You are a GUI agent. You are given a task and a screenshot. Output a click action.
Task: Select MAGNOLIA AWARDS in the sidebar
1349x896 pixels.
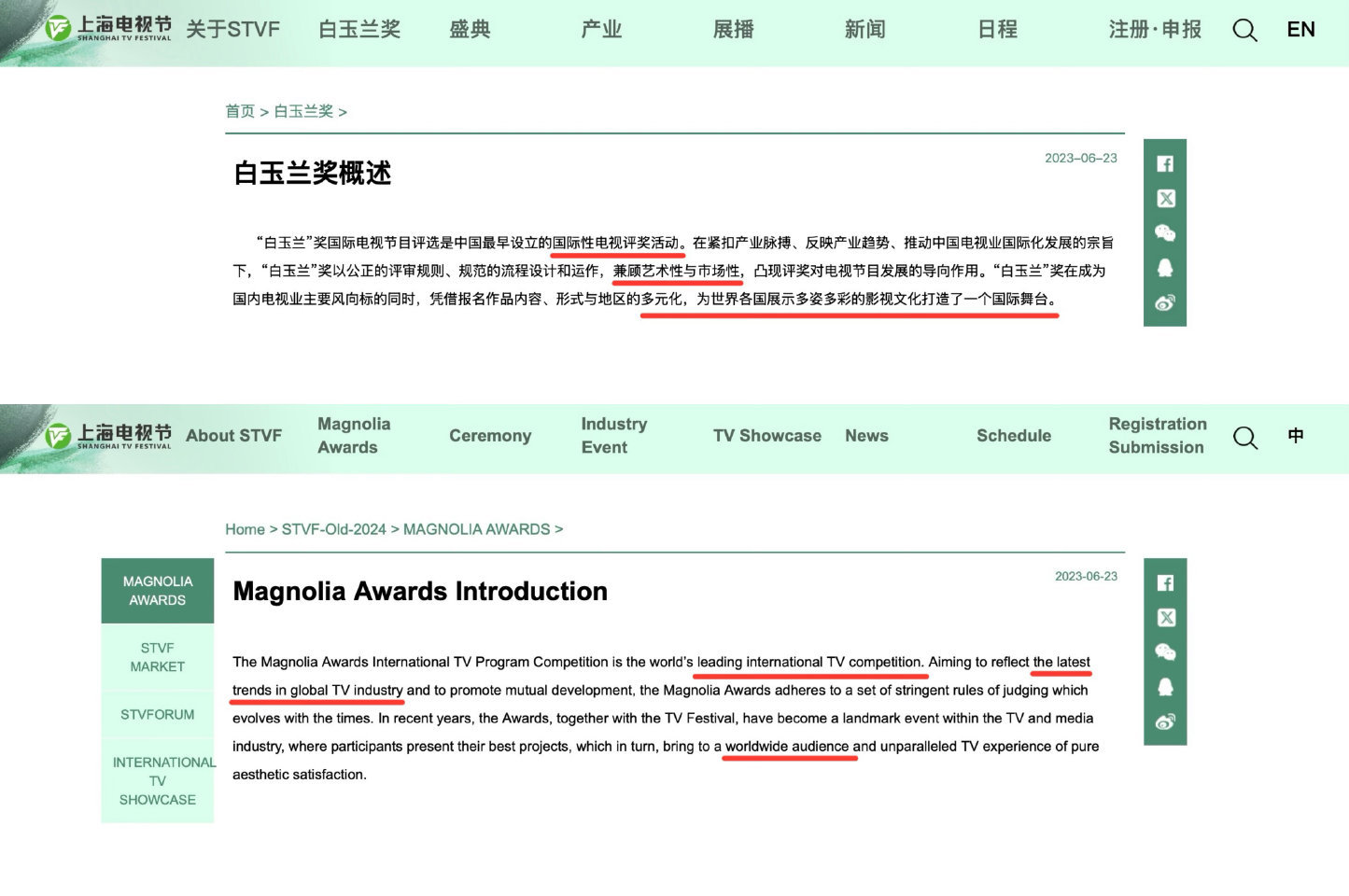click(158, 591)
